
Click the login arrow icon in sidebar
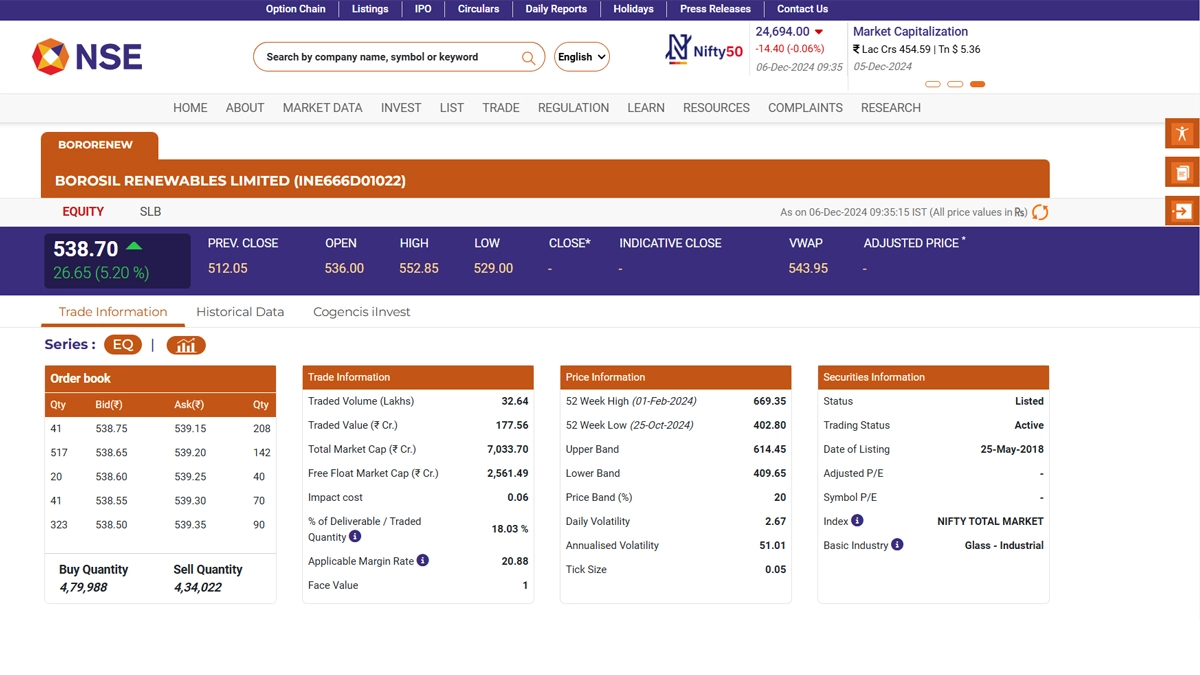(x=1182, y=211)
